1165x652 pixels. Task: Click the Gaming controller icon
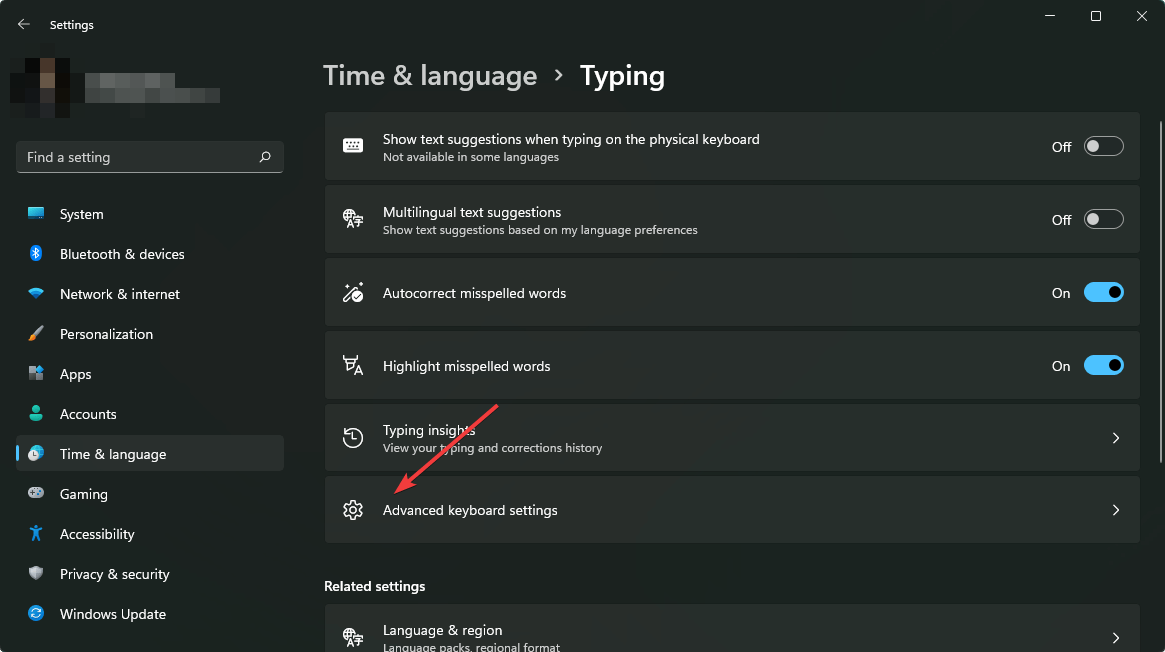point(36,493)
